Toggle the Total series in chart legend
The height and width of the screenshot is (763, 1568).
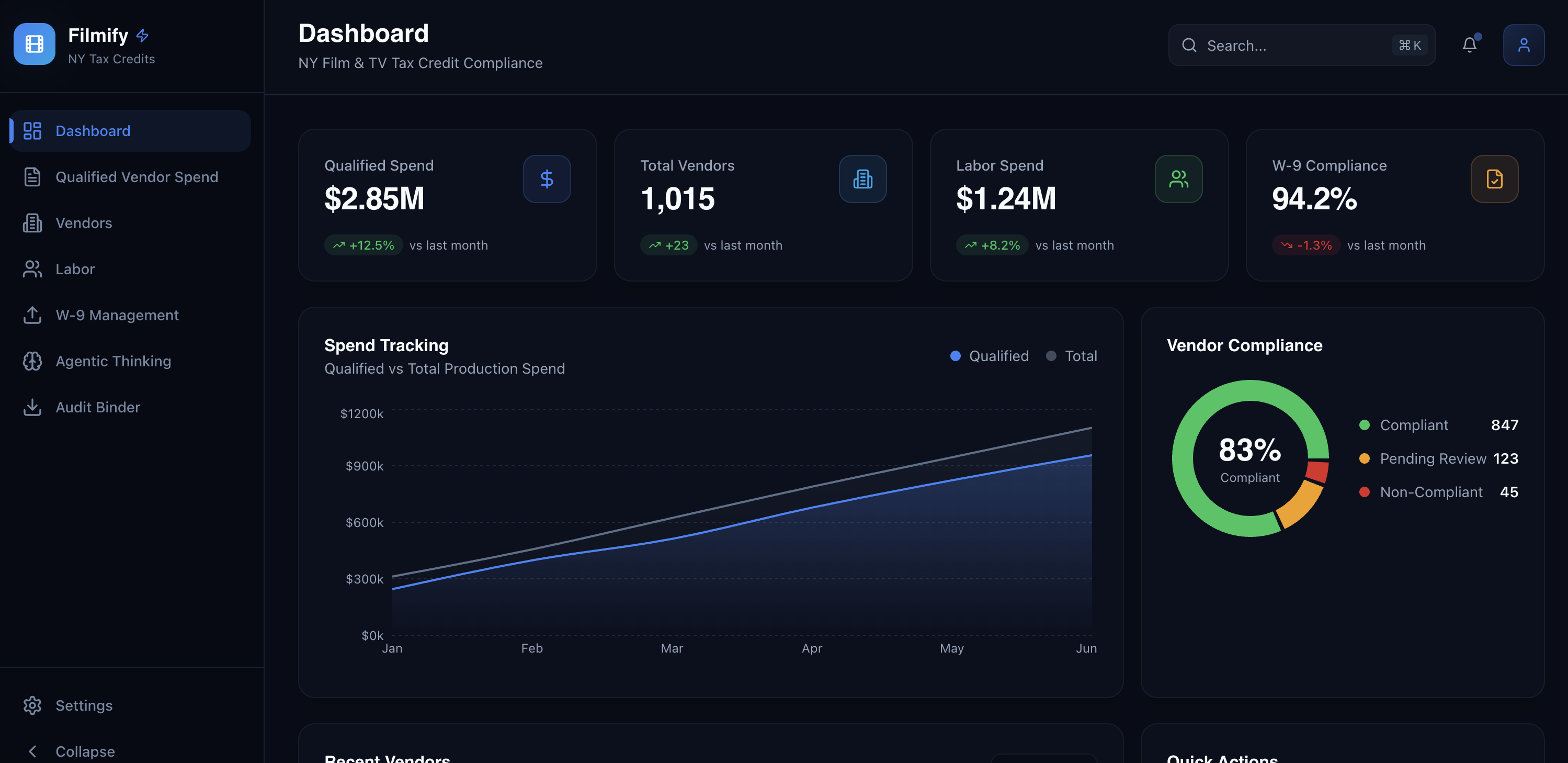point(1071,356)
